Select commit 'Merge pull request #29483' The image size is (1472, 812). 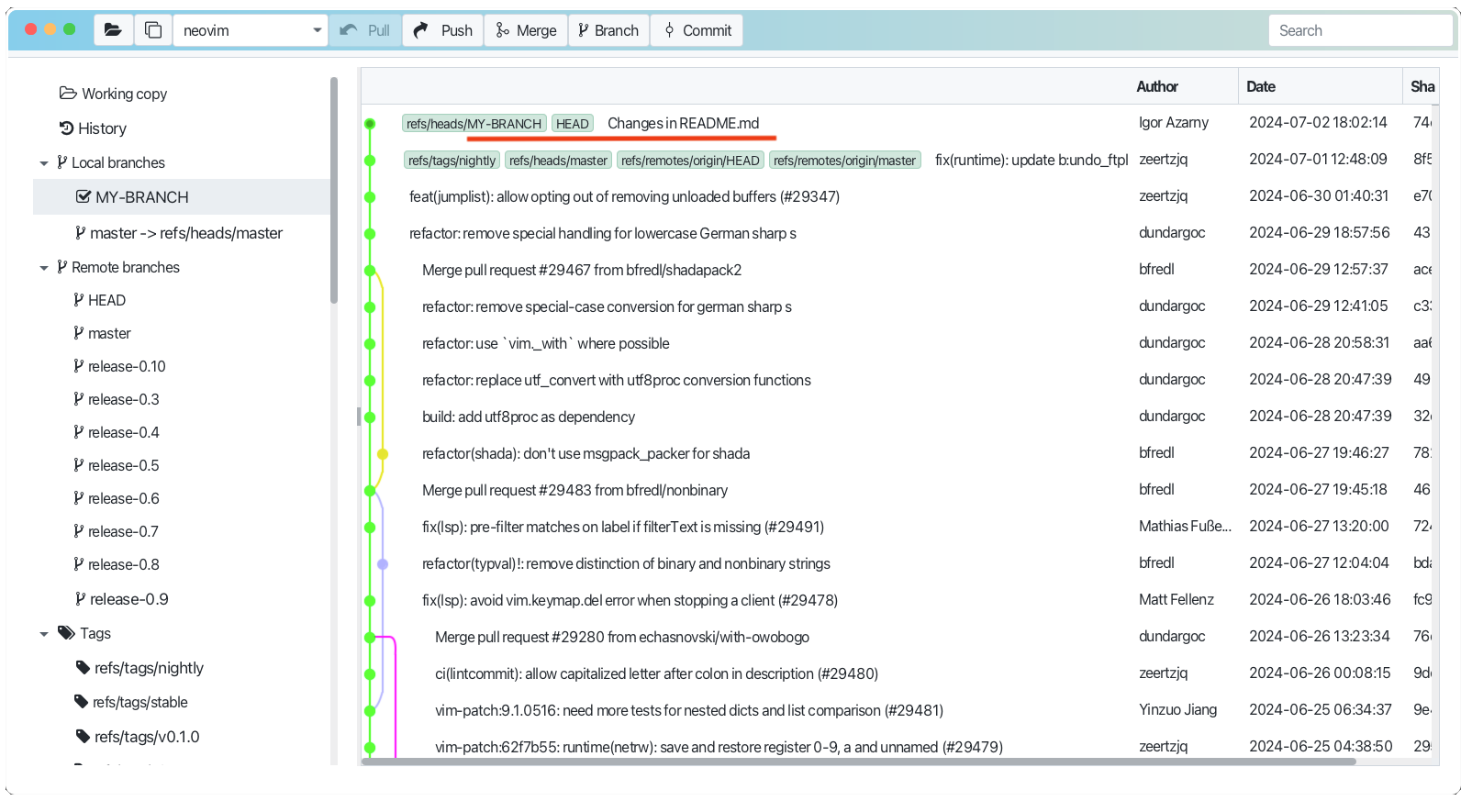(x=574, y=490)
